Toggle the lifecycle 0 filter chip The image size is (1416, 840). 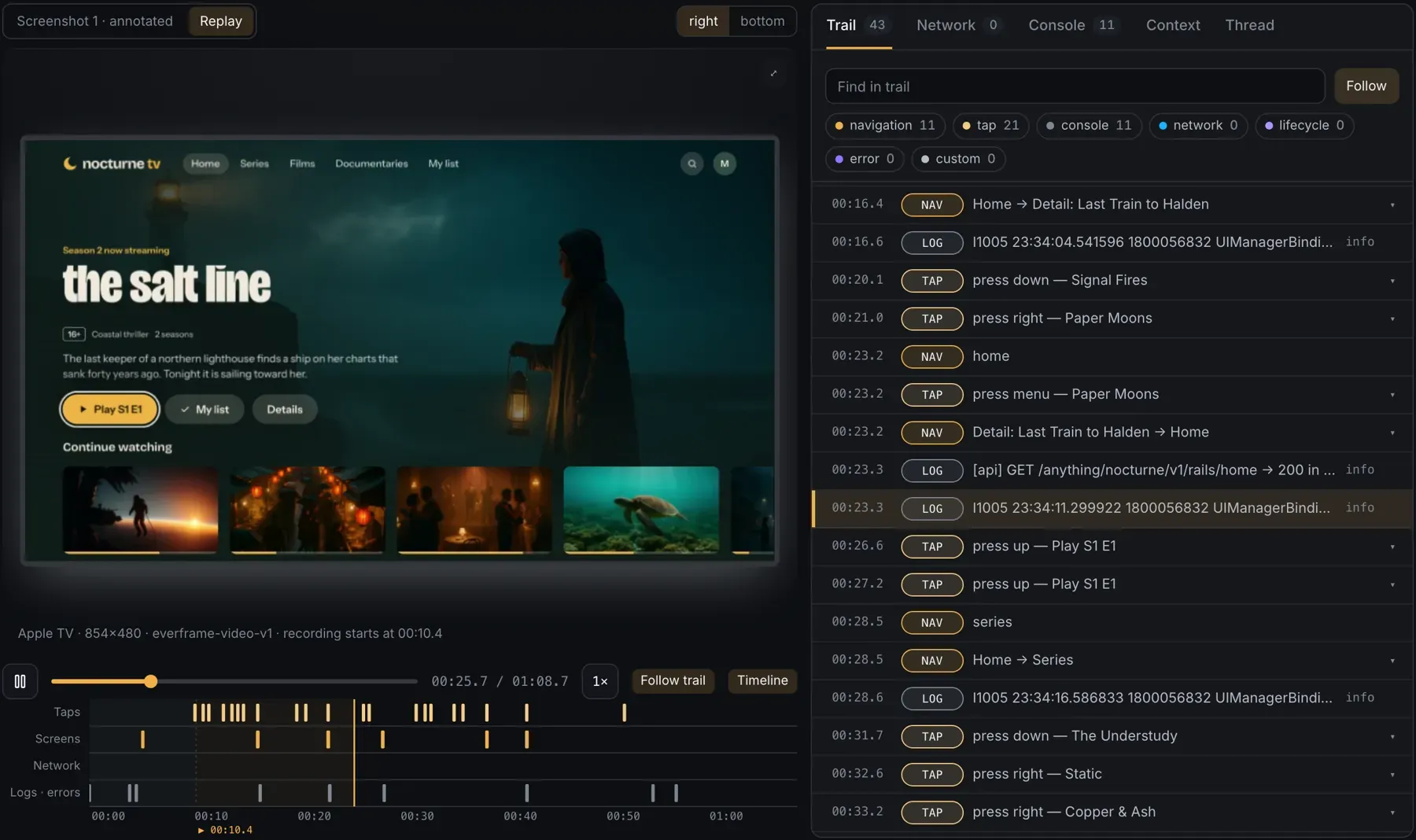coord(1304,125)
